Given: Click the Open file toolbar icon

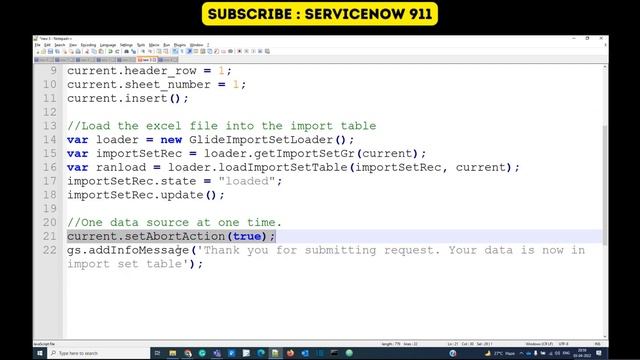Looking at the screenshot, I should [x=43, y=51].
